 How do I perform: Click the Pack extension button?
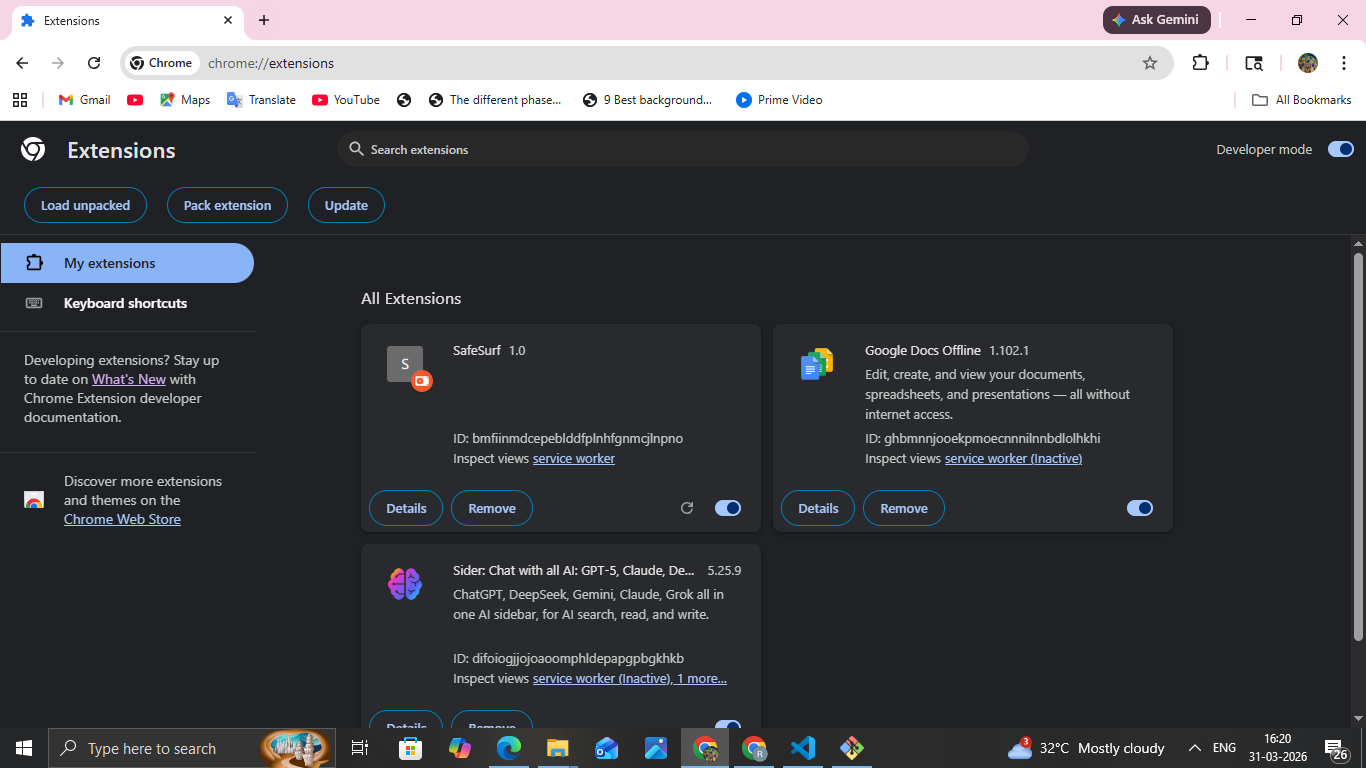[227, 205]
